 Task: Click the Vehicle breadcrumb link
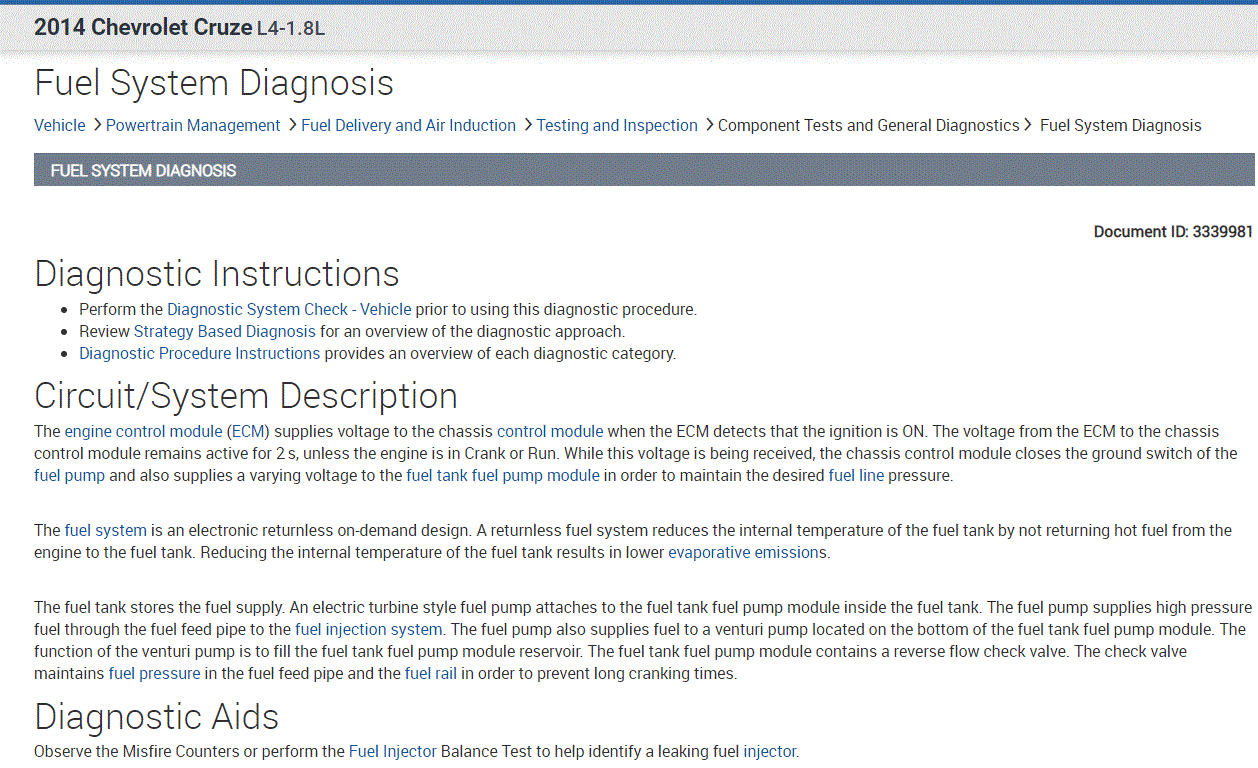60,125
